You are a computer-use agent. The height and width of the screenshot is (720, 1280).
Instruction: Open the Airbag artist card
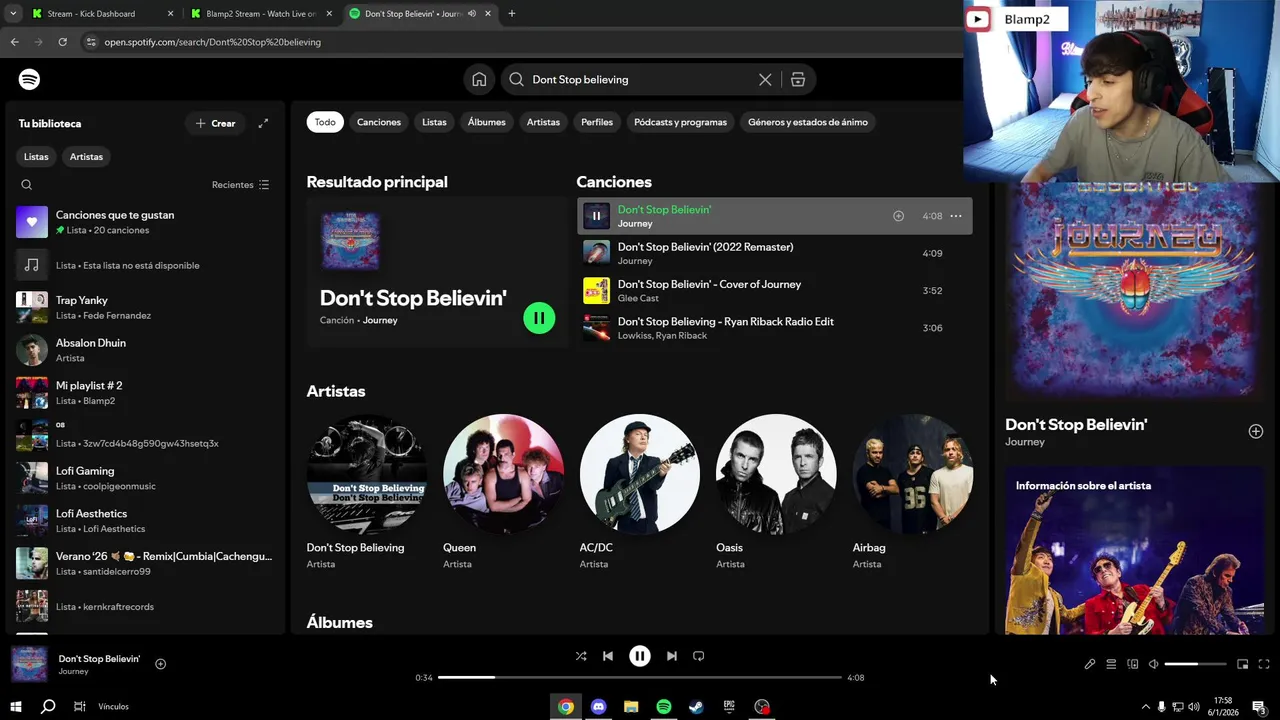pyautogui.click(x=913, y=492)
